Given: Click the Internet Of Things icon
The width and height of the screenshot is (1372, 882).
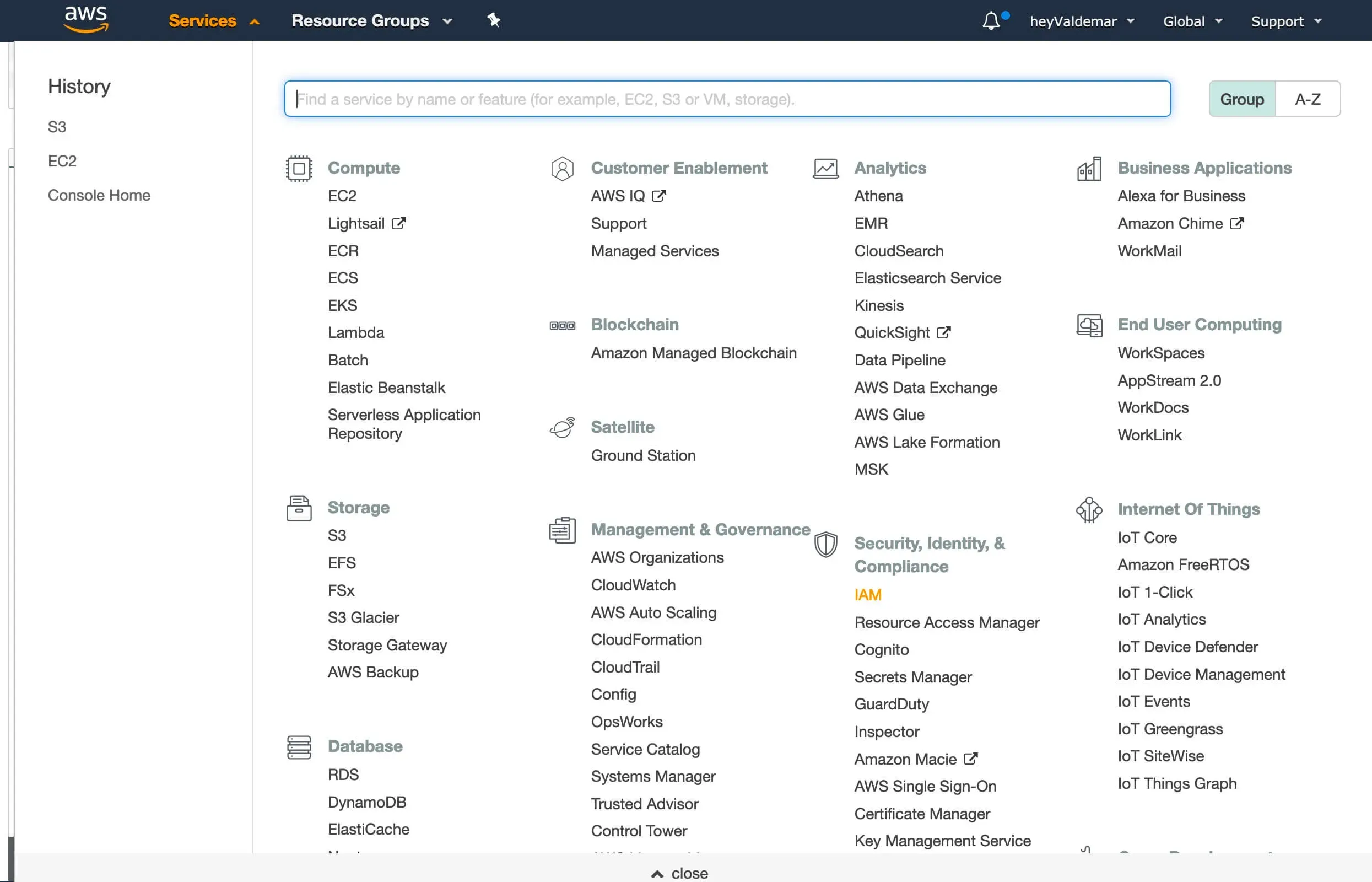Looking at the screenshot, I should (x=1089, y=510).
